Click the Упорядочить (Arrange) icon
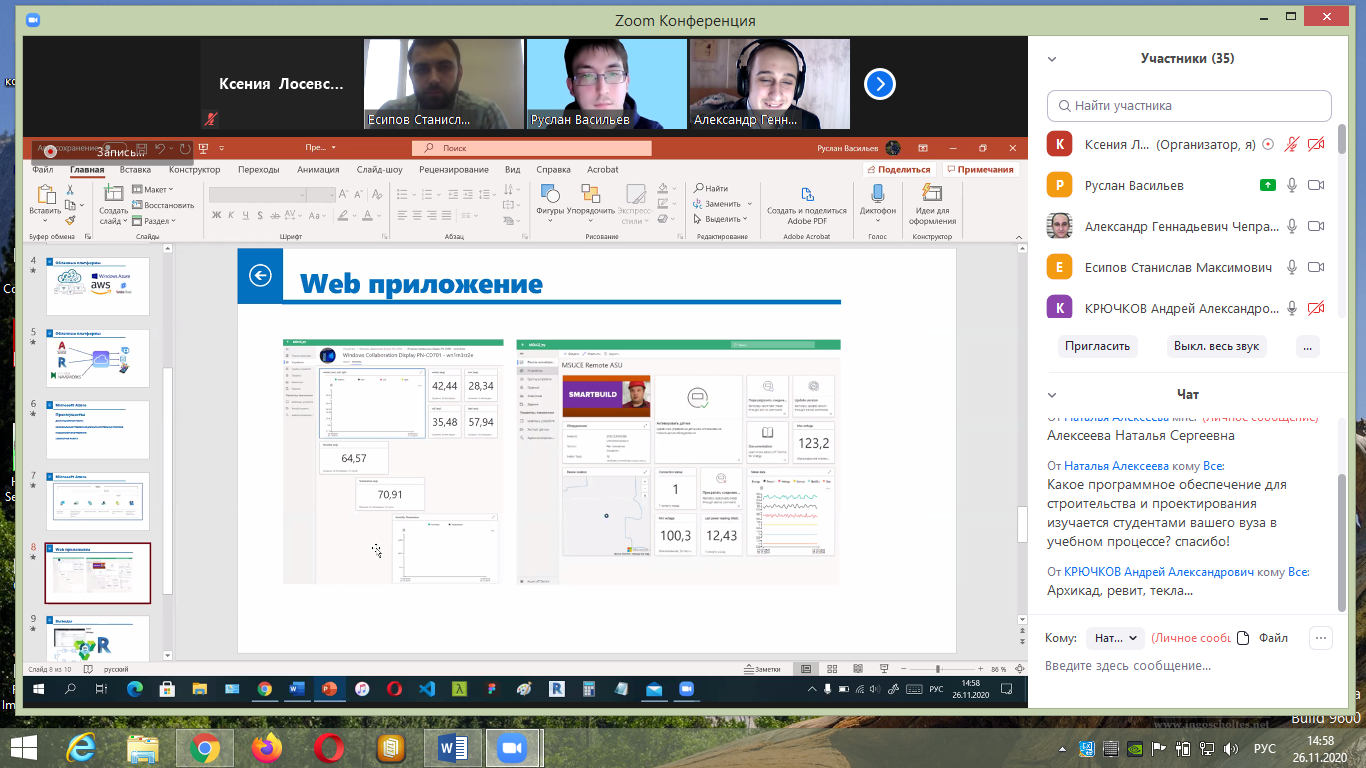This screenshot has width=1366, height=768. pyautogui.click(x=590, y=193)
